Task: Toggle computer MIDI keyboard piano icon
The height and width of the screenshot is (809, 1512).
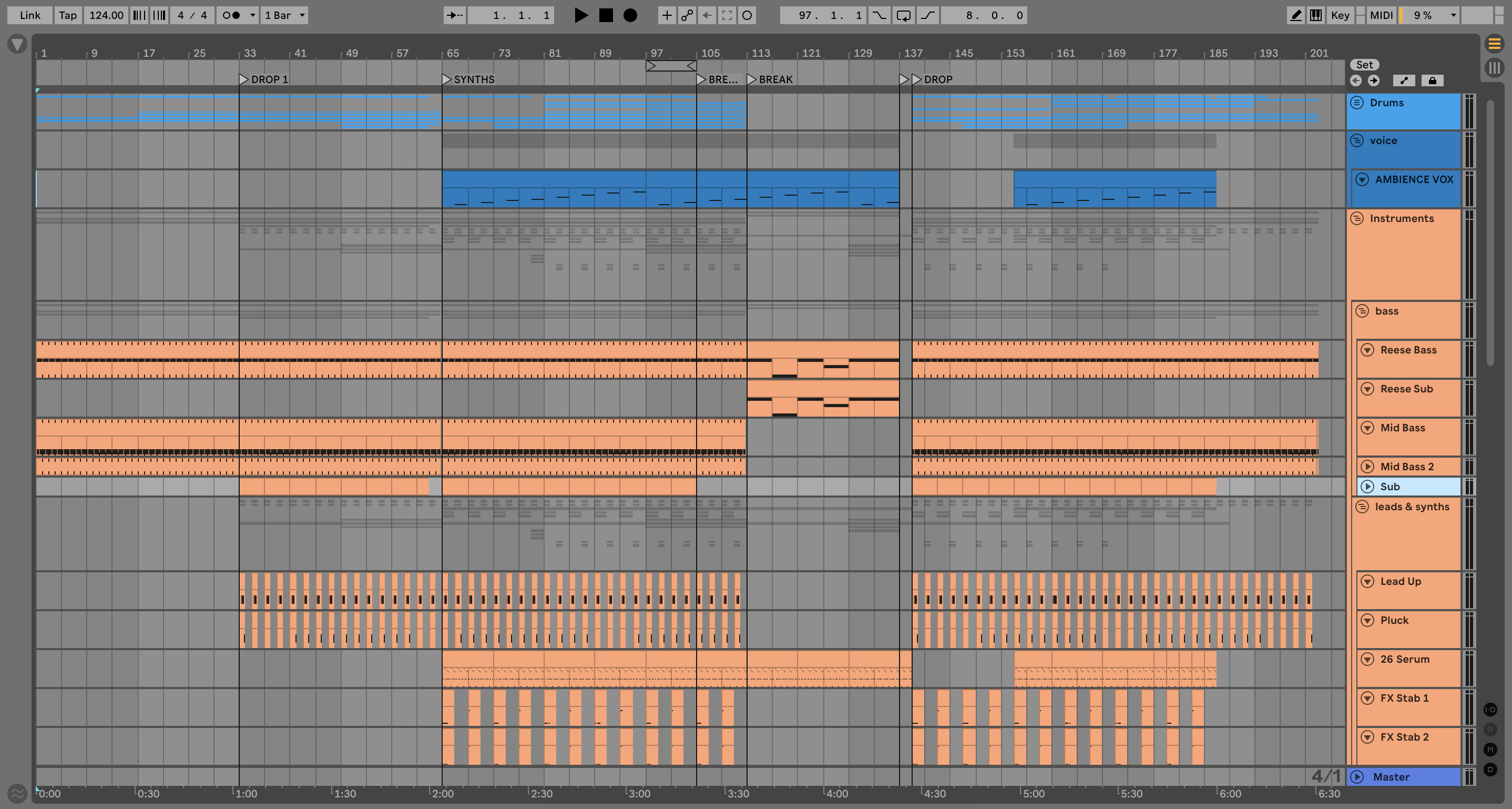Action: pyautogui.click(x=1316, y=15)
